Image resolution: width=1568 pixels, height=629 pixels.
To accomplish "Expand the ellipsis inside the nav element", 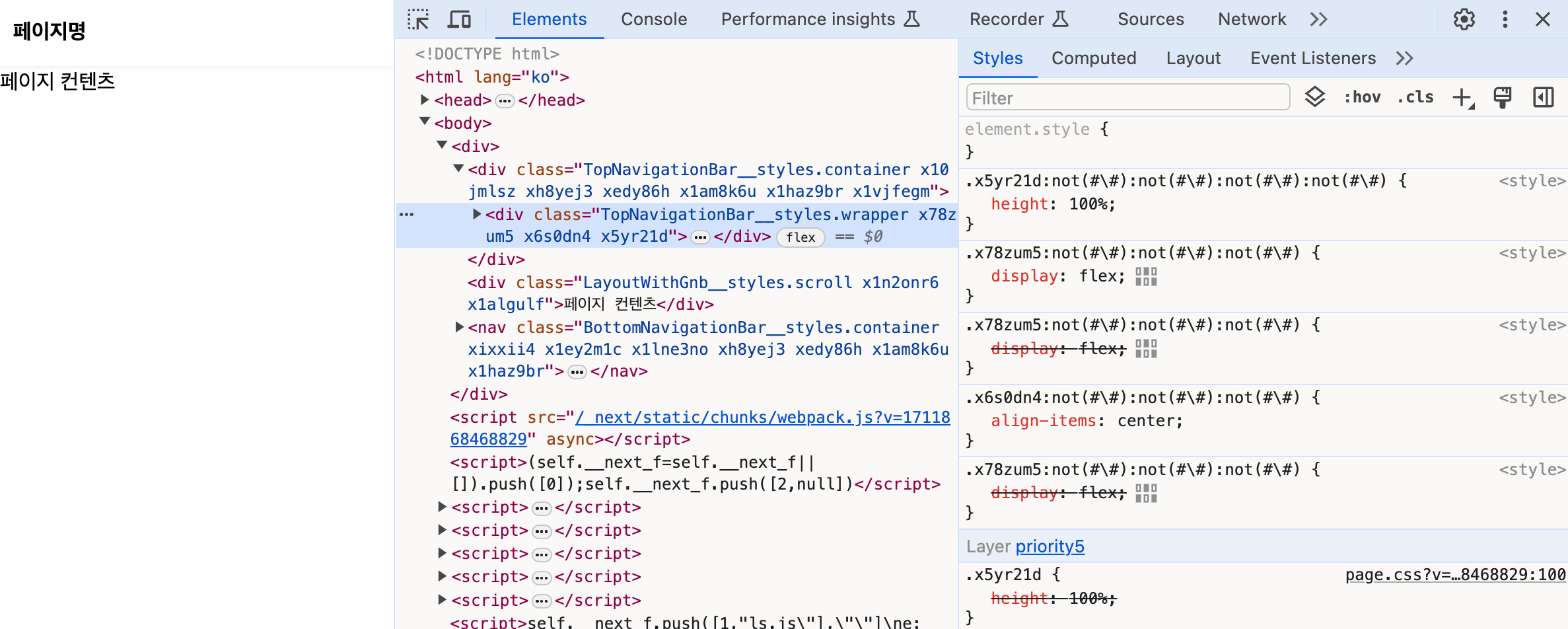I will pos(577,373).
